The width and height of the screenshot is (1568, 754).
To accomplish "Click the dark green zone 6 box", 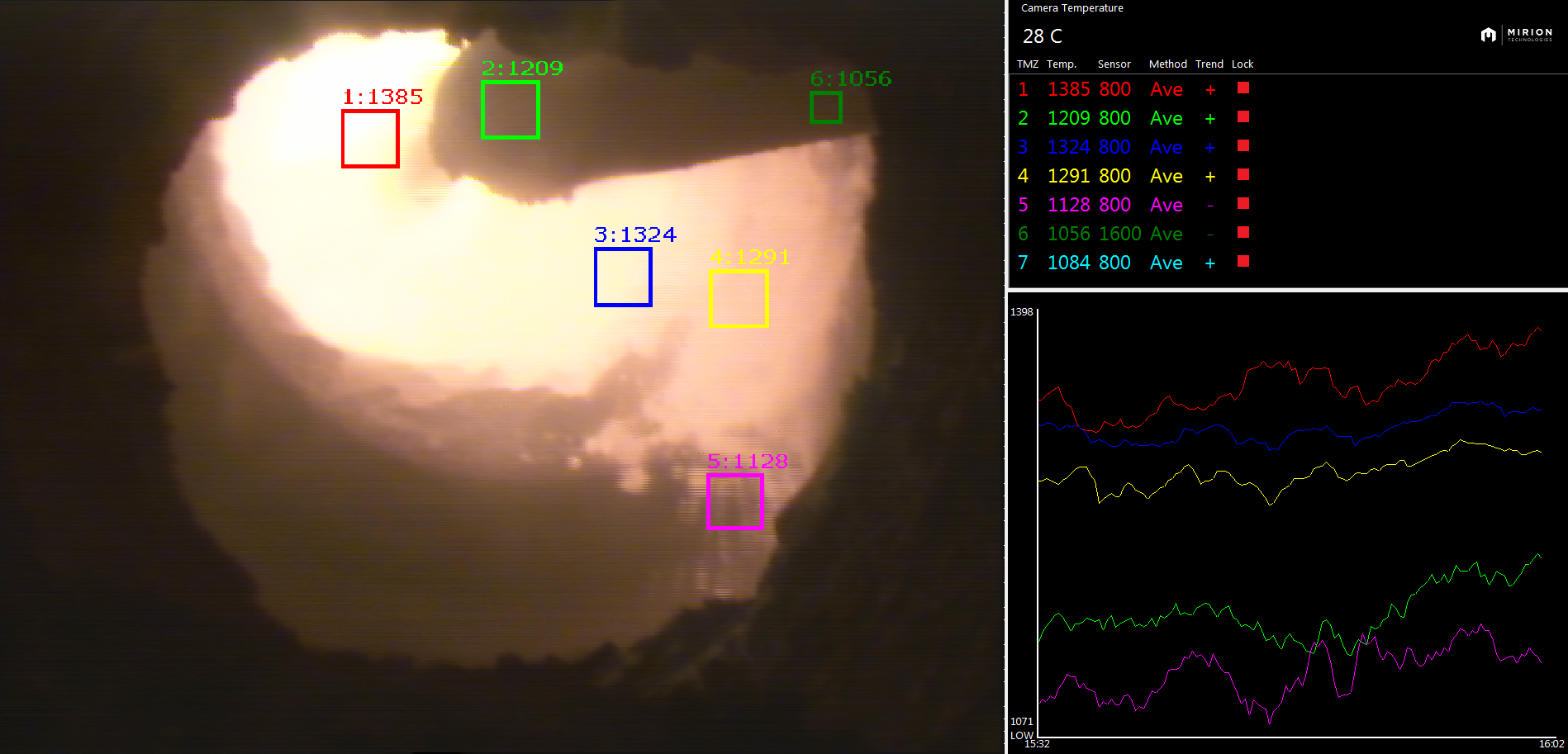I will point(826,107).
